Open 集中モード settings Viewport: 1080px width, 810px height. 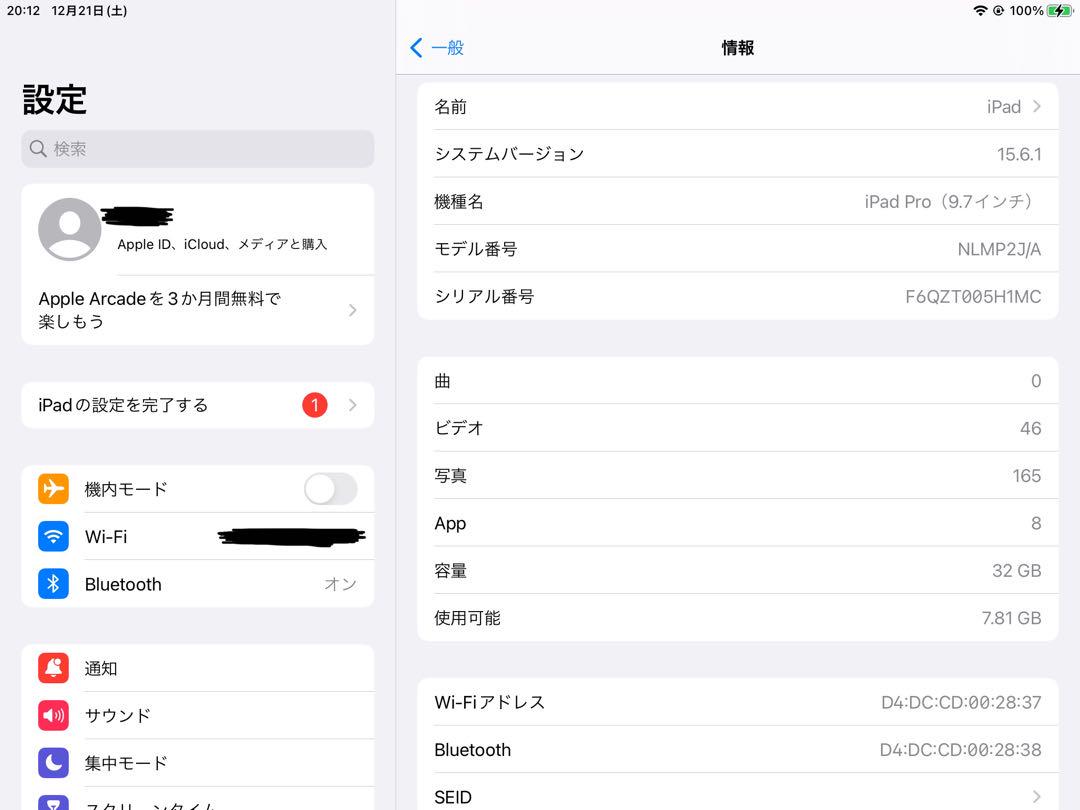coord(198,763)
